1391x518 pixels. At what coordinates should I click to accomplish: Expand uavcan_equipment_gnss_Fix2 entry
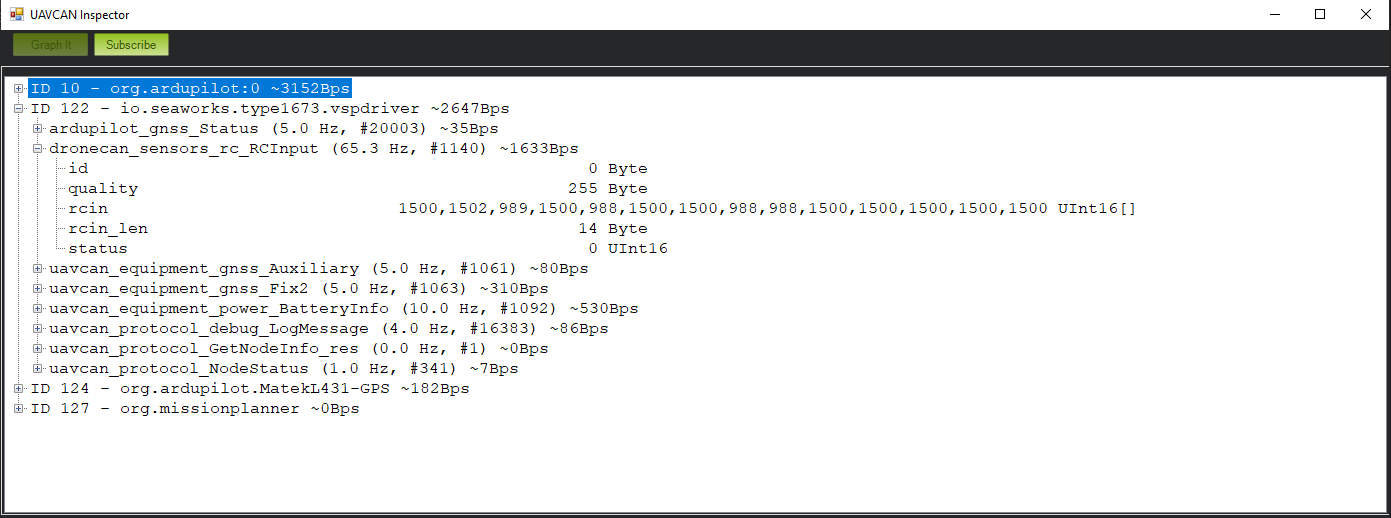coord(38,289)
